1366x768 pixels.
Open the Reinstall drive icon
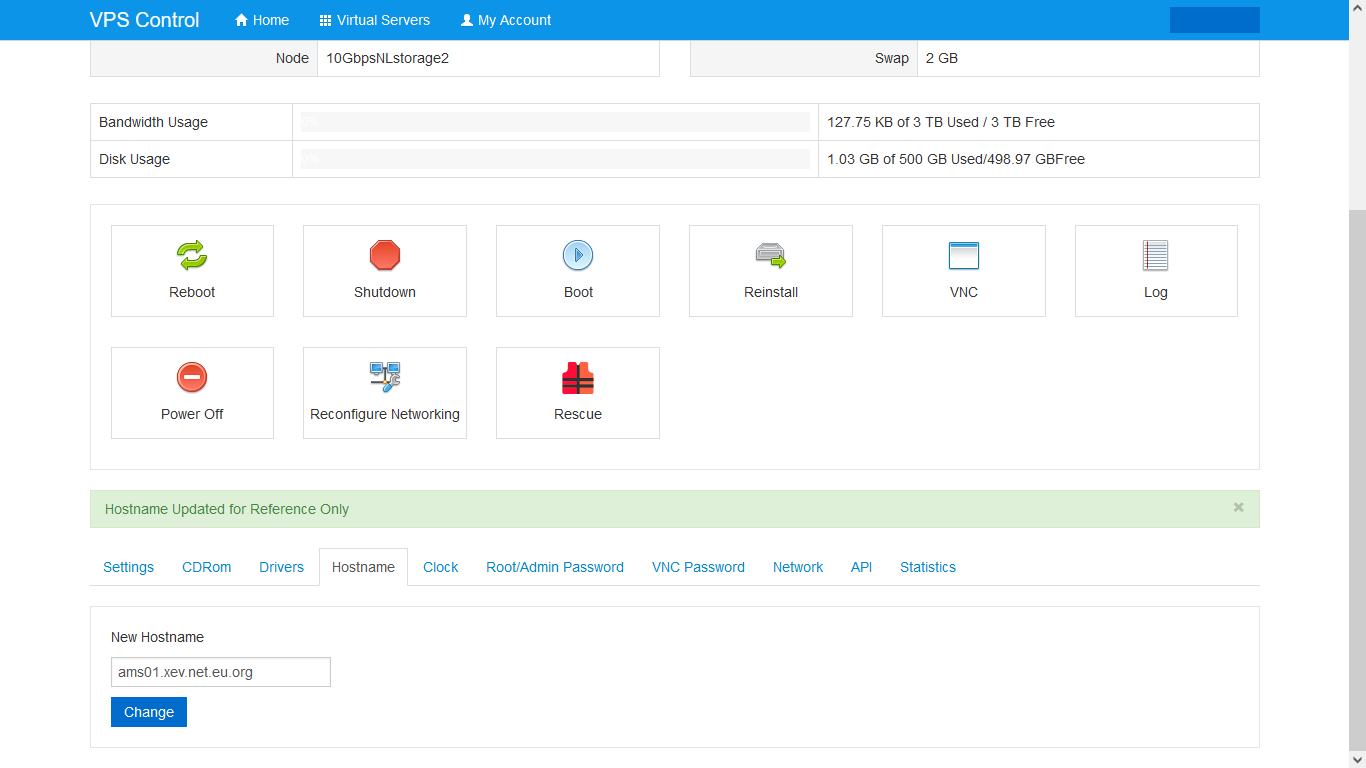(x=770, y=256)
